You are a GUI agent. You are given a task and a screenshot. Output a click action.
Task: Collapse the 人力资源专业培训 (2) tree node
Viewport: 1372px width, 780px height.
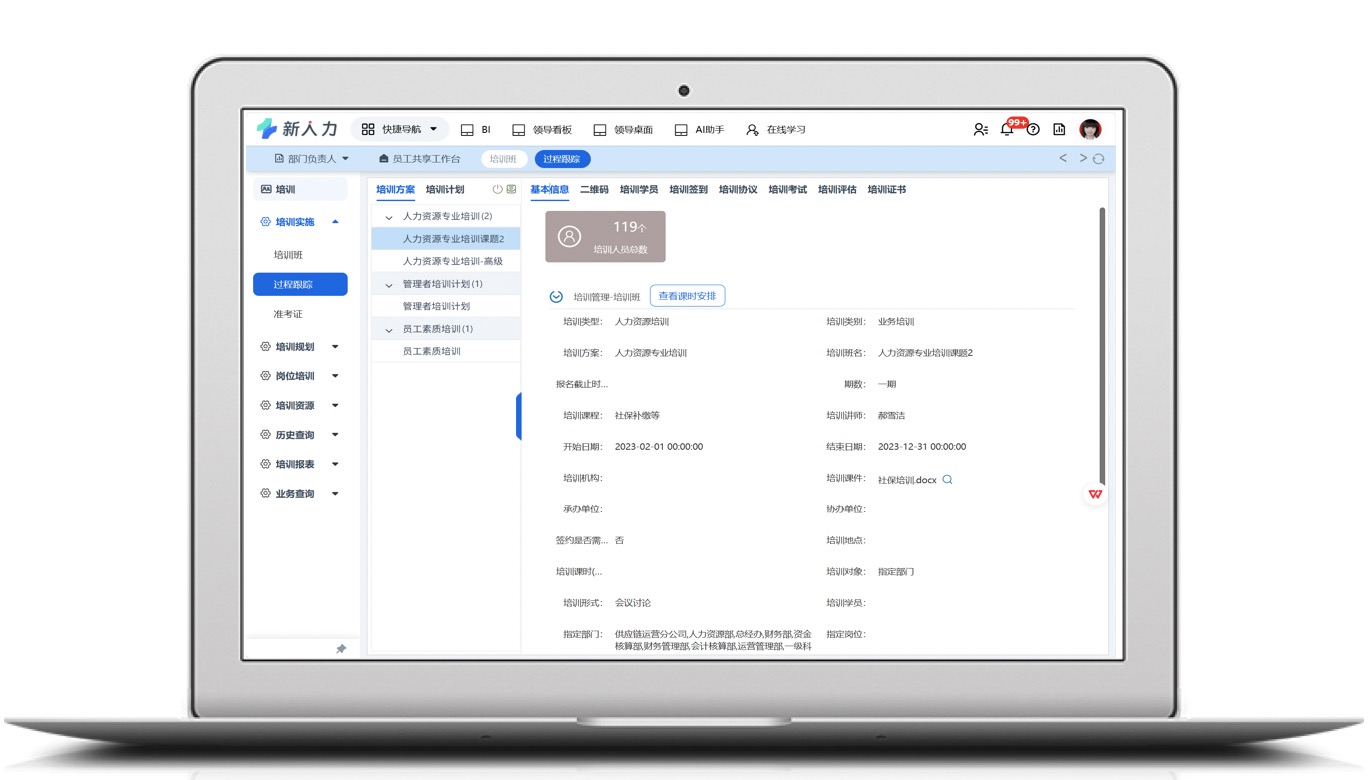[x=389, y=217]
